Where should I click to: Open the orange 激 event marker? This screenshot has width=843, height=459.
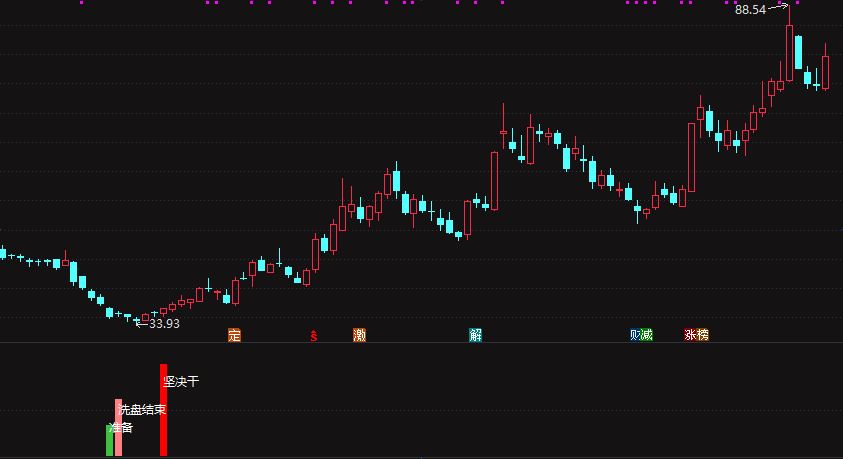coord(359,335)
